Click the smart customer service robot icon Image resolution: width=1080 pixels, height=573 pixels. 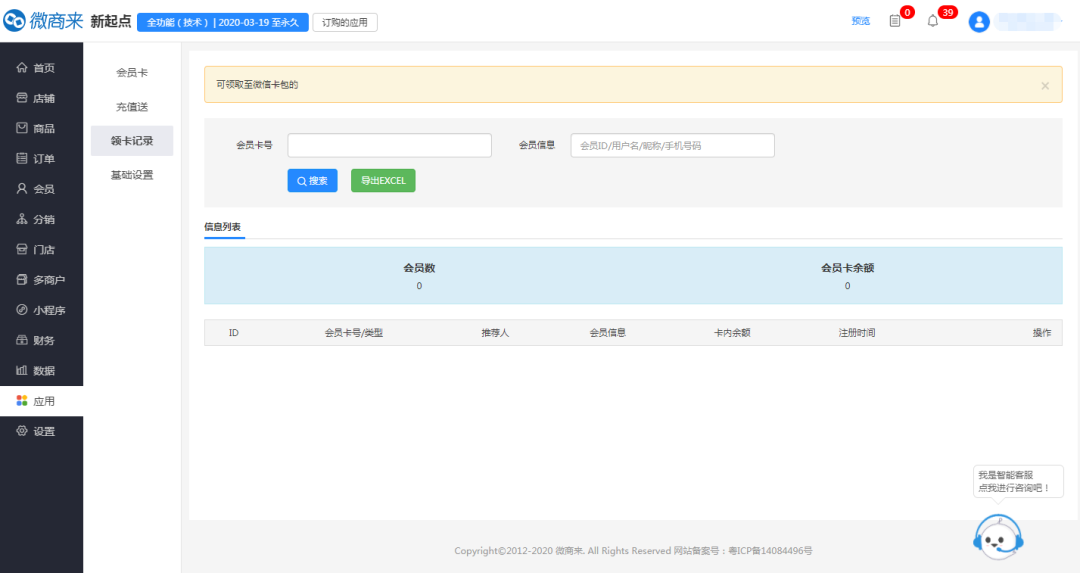point(997,539)
